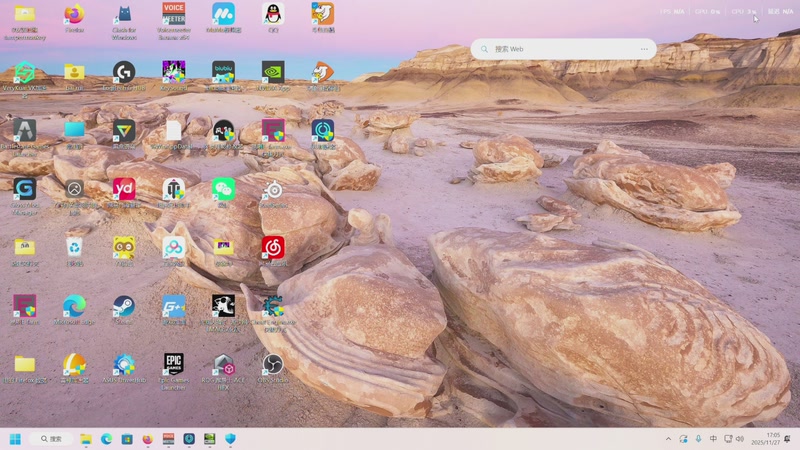Open Microsoft Edge from the taskbar

click(x=106, y=439)
